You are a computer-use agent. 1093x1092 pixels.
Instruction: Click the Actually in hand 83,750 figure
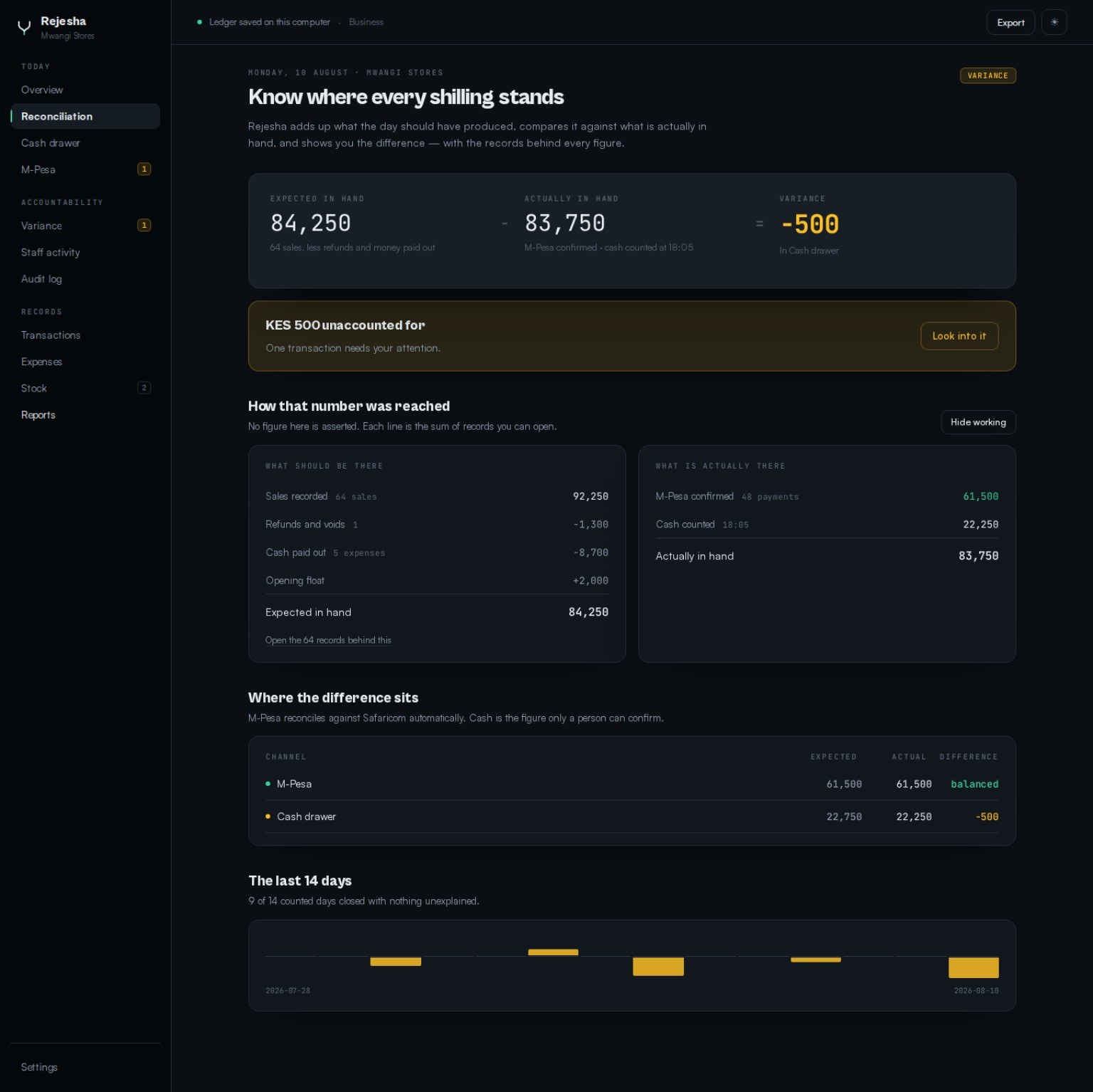click(565, 224)
